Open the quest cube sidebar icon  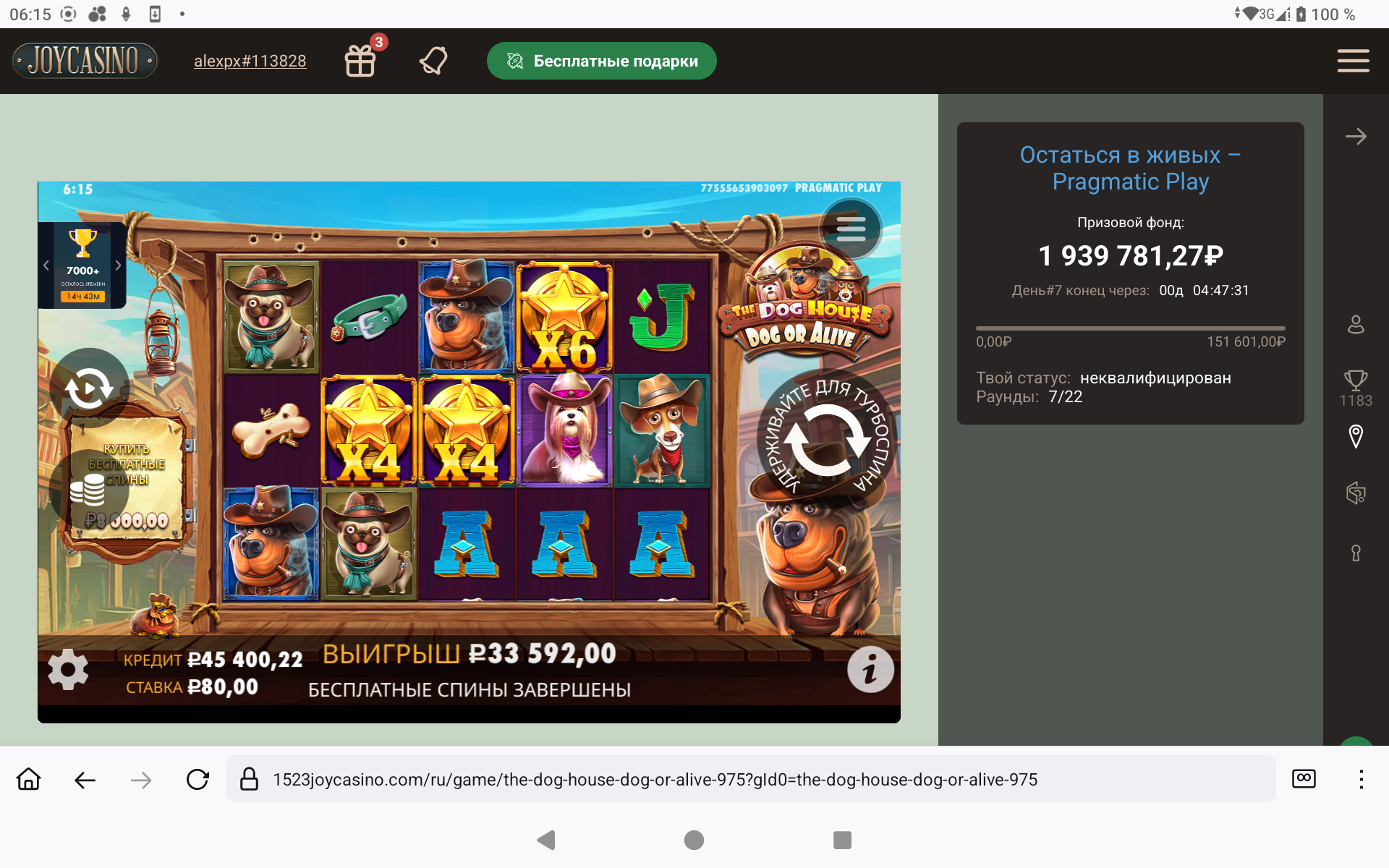[x=1356, y=493]
